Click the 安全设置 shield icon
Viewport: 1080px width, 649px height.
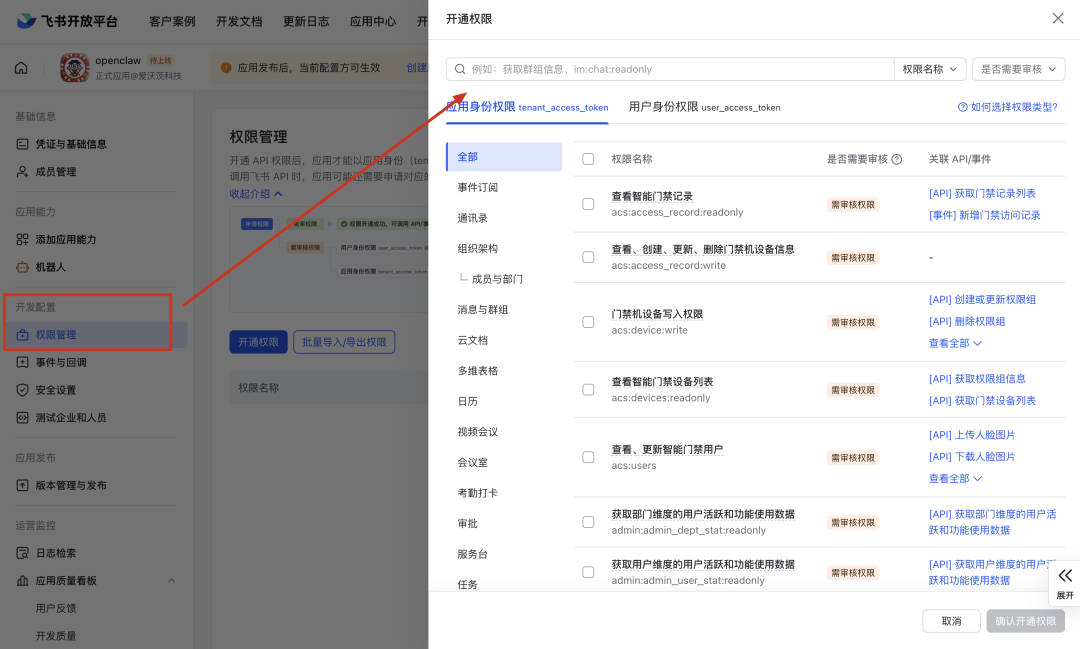pyautogui.click(x=22, y=390)
